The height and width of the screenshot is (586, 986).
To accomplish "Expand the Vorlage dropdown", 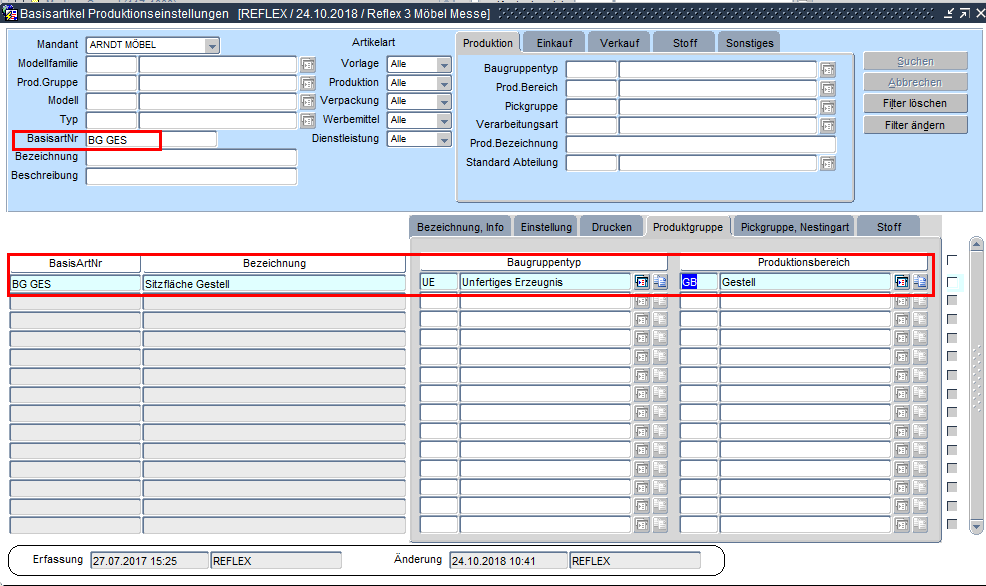I will click(x=444, y=65).
